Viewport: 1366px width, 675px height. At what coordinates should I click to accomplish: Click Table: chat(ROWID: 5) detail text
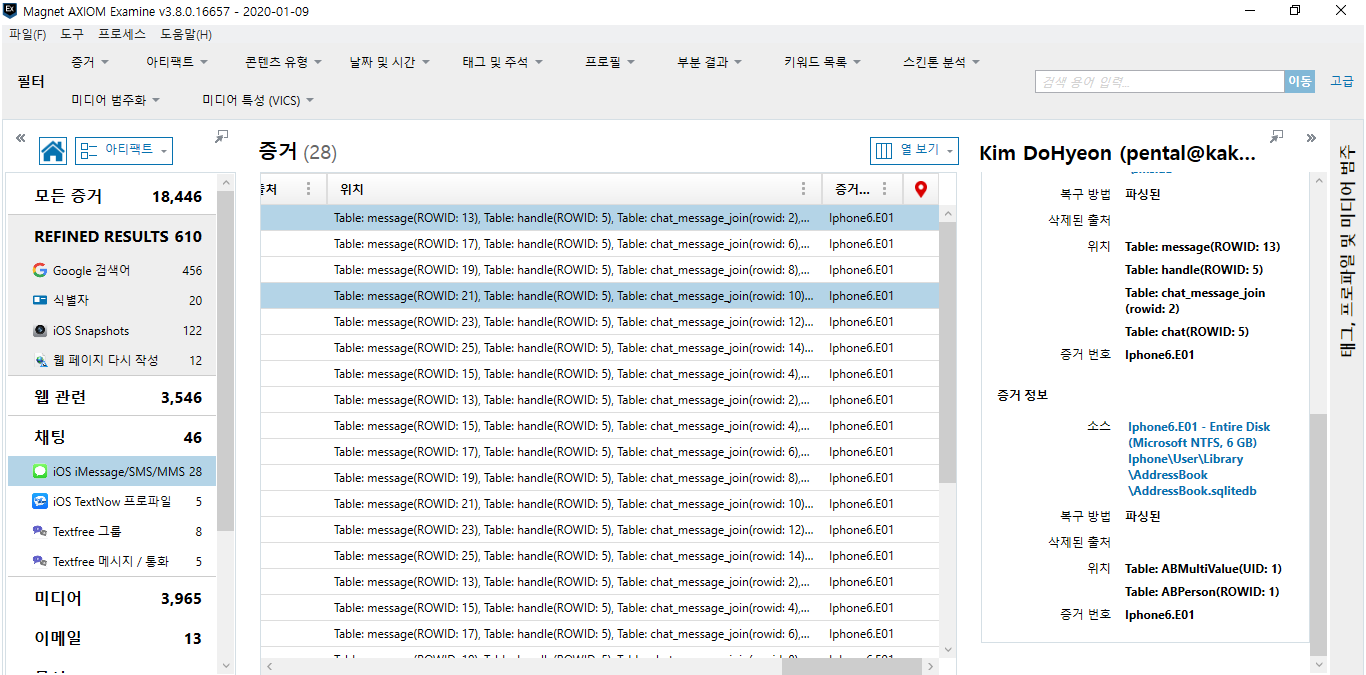pyautogui.click(x=1187, y=332)
